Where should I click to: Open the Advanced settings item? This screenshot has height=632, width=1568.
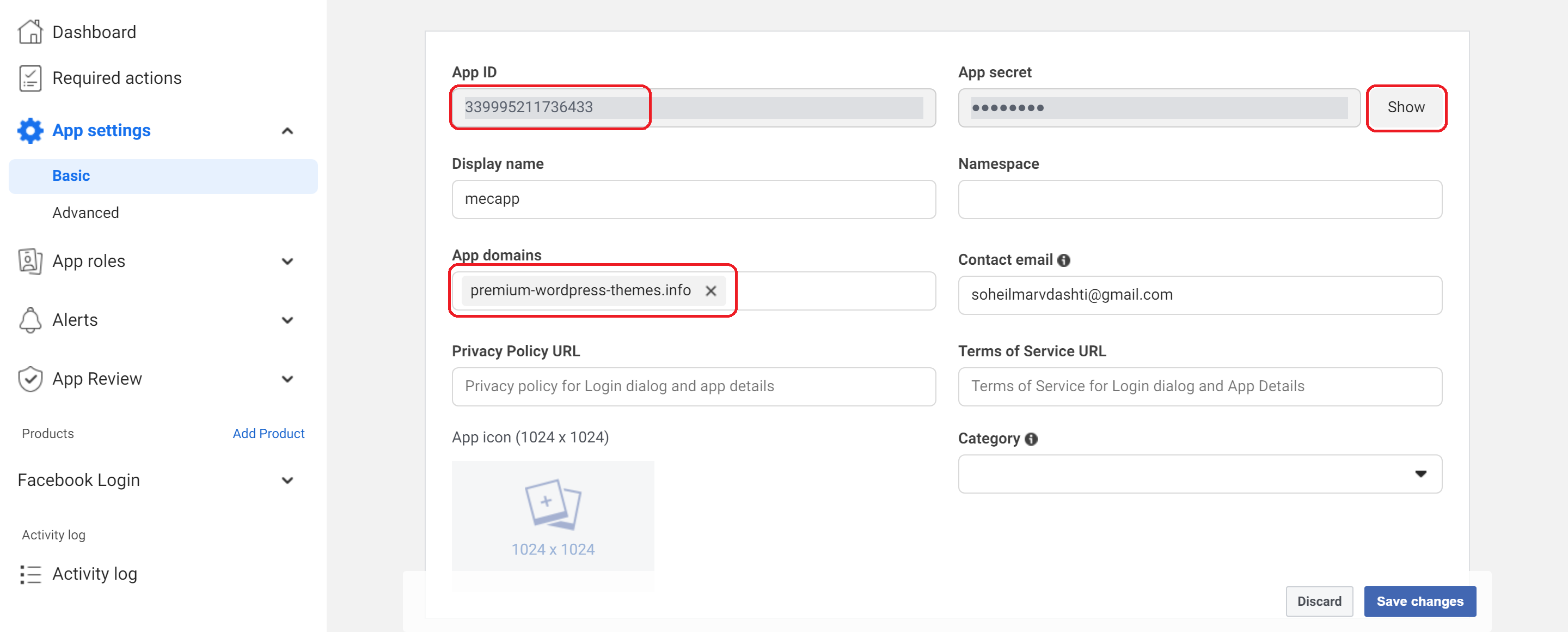click(85, 213)
